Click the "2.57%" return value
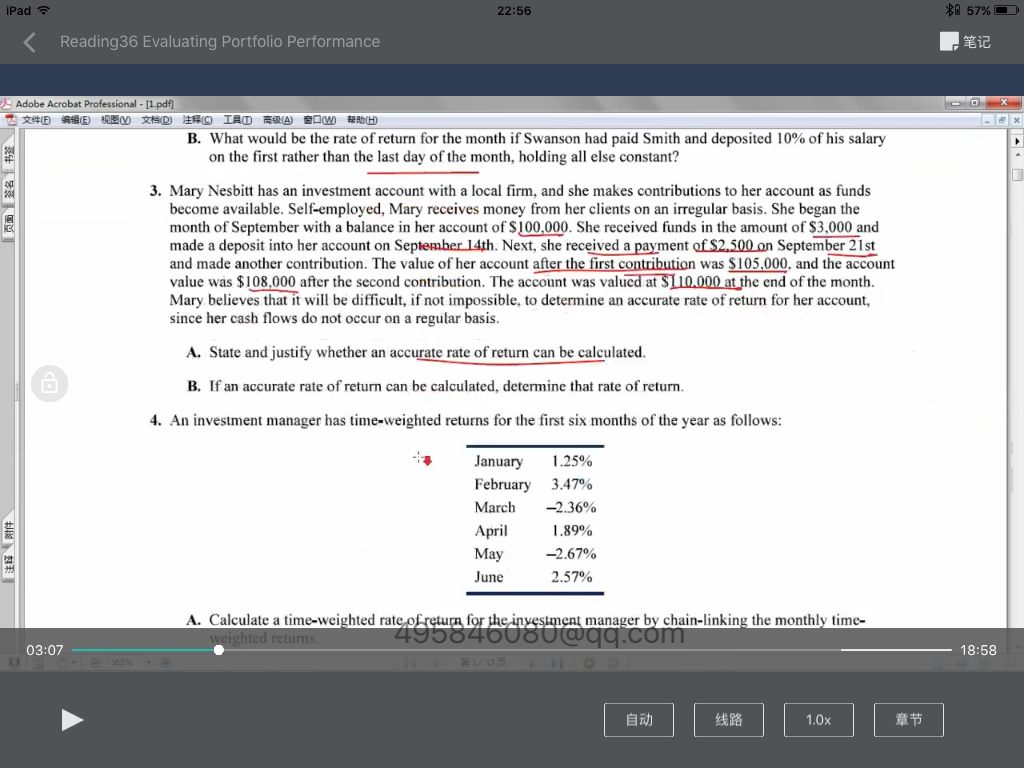This screenshot has width=1024, height=768. click(571, 577)
